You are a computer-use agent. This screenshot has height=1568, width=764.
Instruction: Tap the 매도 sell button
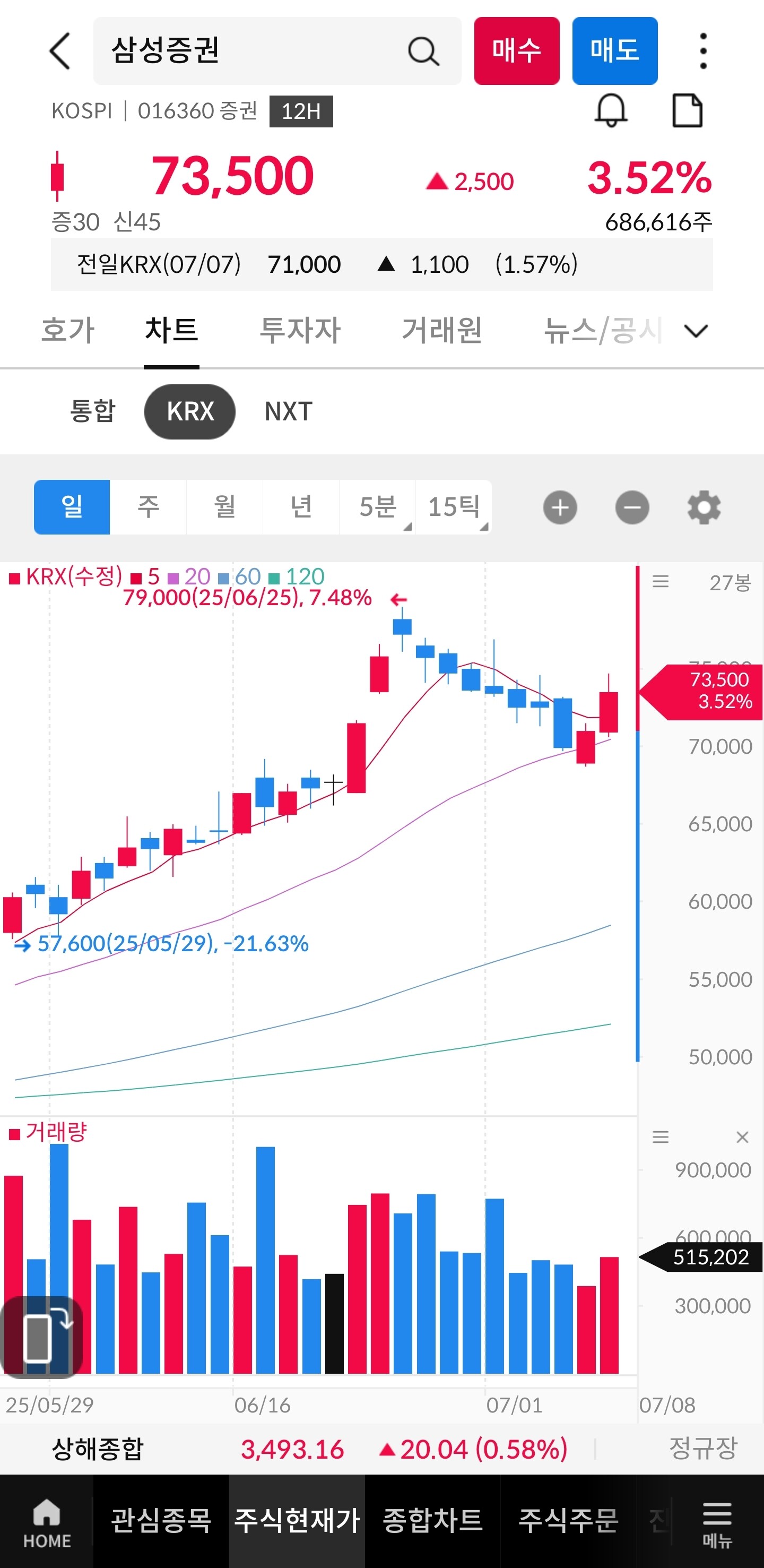pyautogui.click(x=614, y=50)
